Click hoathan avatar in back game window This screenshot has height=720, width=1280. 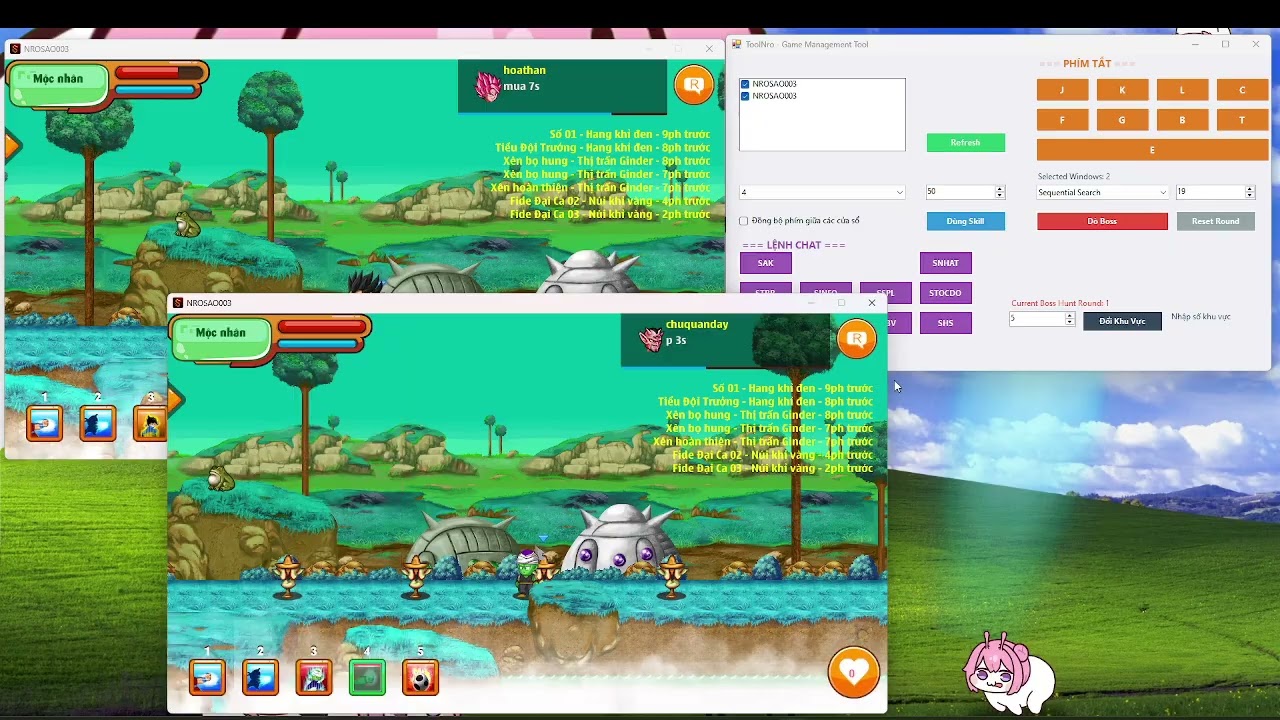point(487,86)
